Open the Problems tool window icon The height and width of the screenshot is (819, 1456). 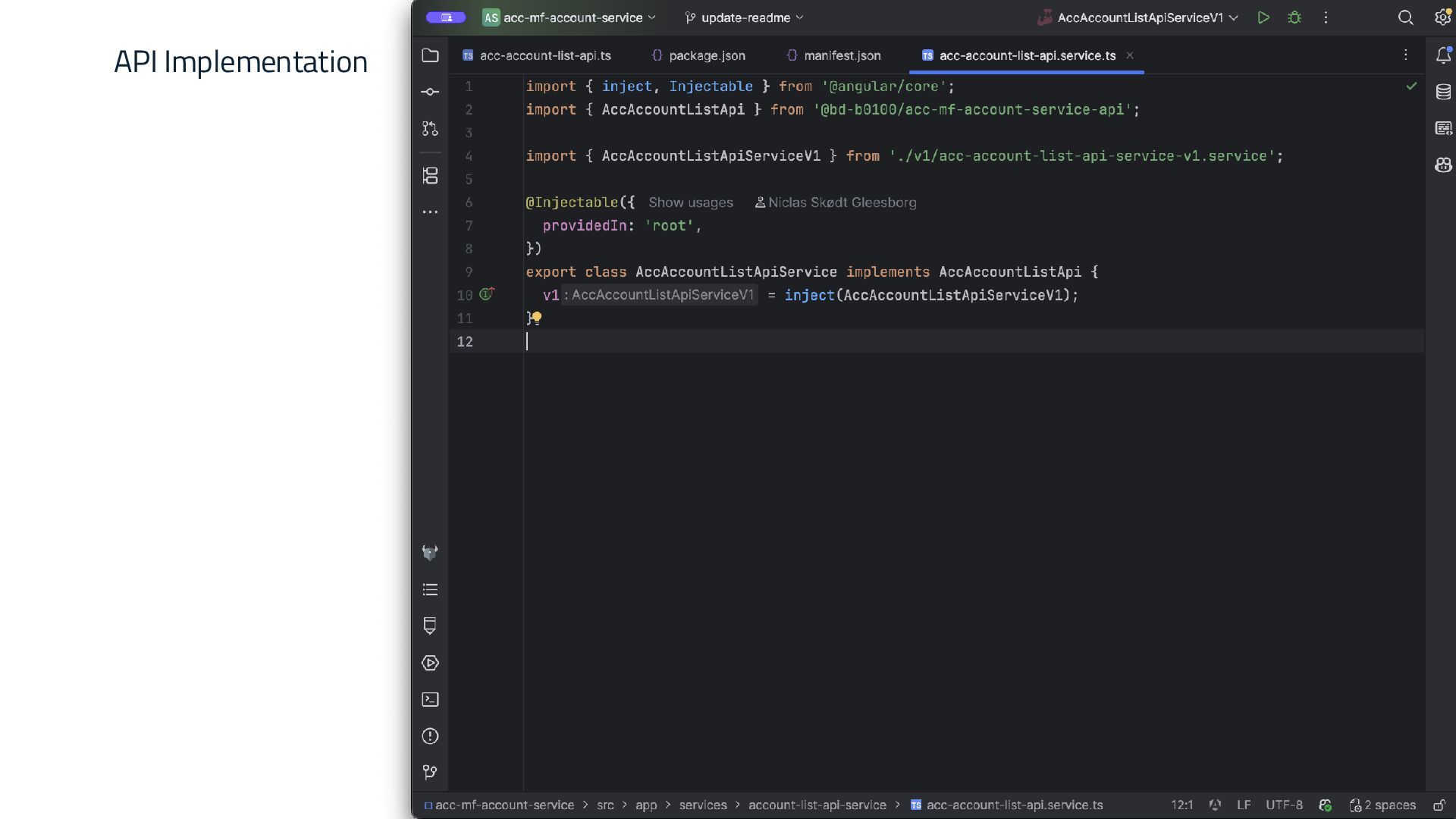(430, 736)
